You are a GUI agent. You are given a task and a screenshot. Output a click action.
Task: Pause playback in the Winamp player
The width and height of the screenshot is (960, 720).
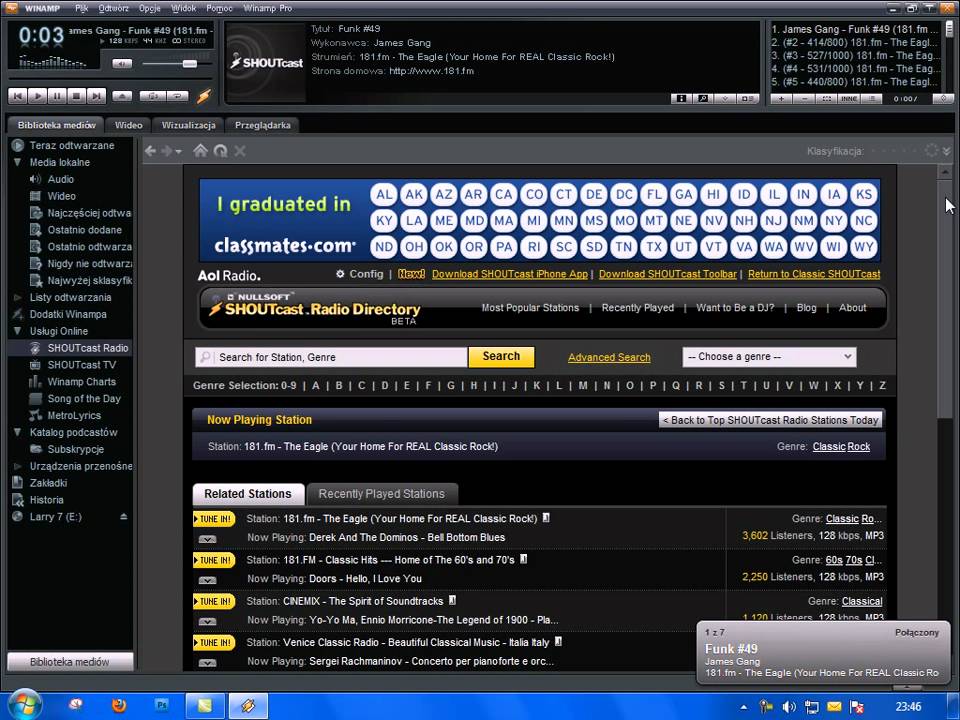[x=56, y=96]
